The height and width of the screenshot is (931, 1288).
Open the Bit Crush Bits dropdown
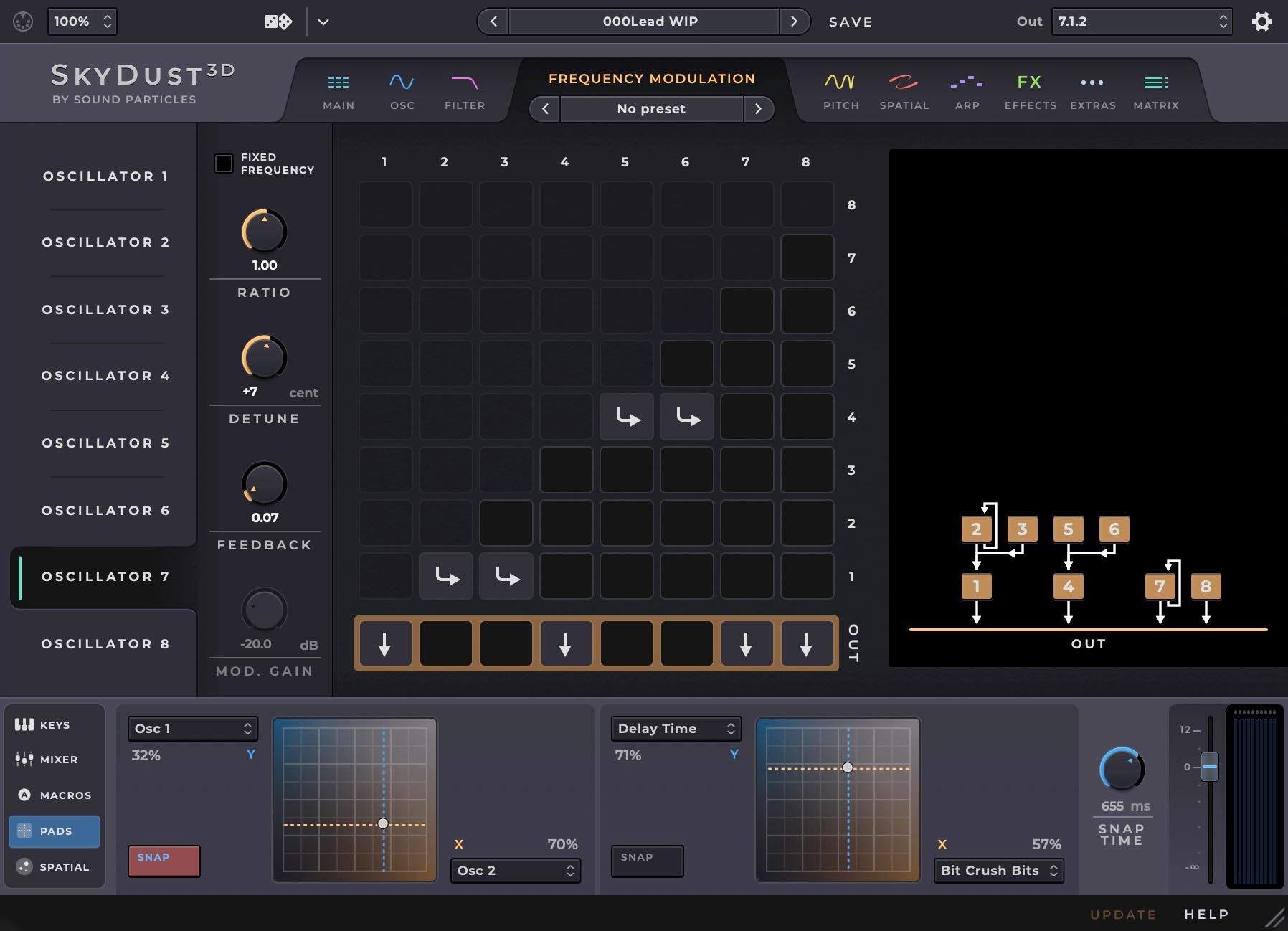[x=998, y=870]
